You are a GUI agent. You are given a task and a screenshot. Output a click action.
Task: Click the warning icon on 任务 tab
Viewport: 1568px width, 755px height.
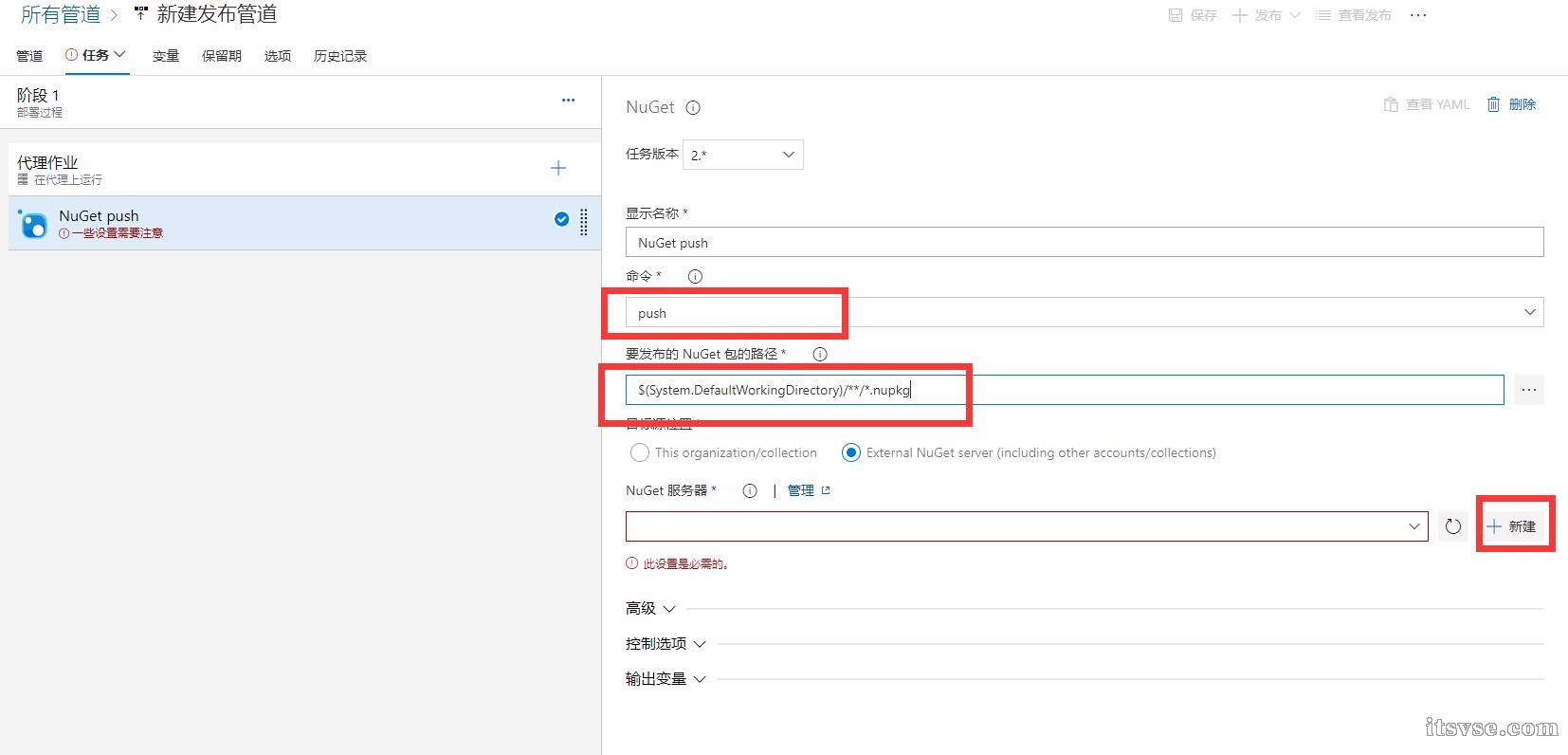71,55
